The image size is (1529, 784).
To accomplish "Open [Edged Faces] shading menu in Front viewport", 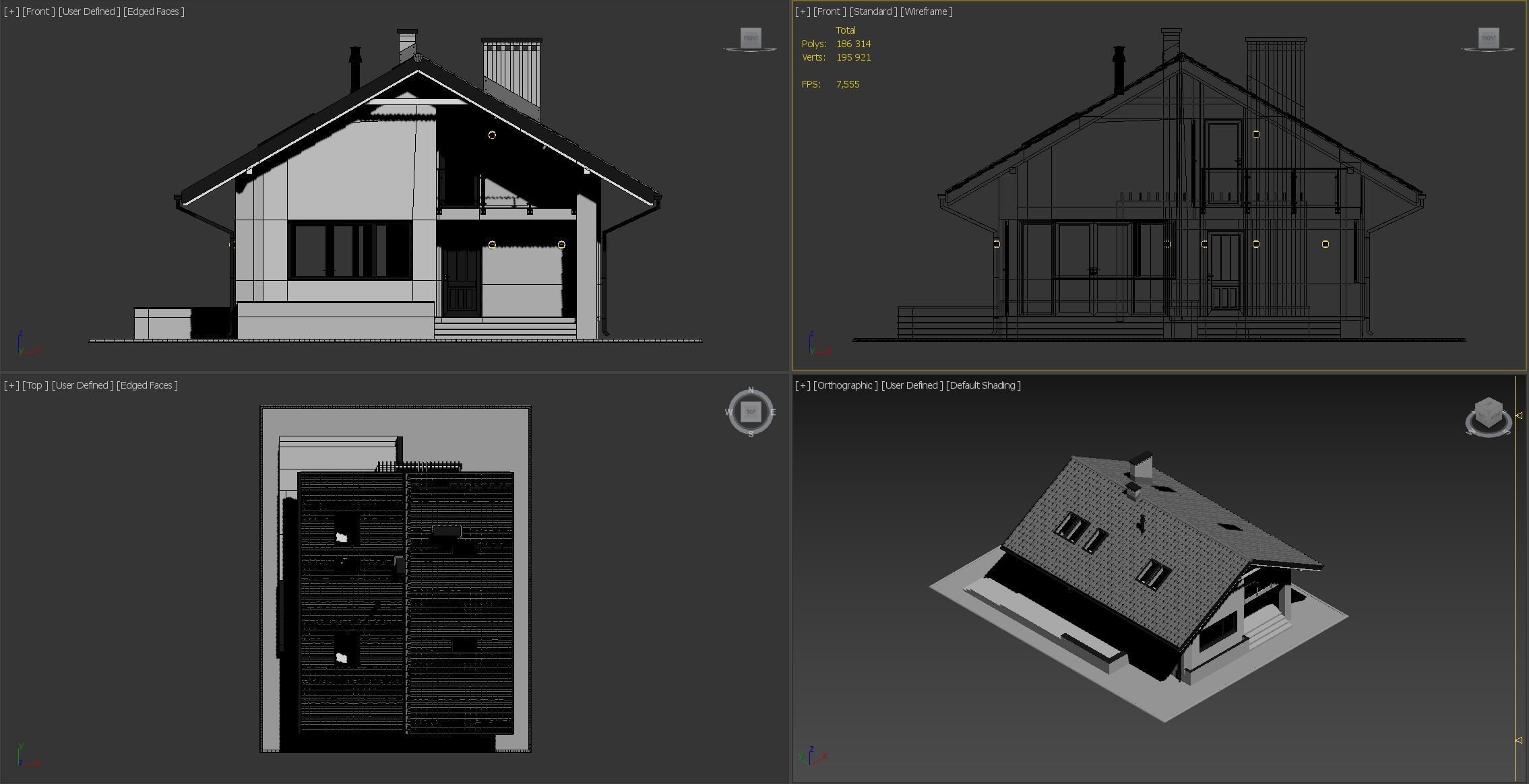I will click(154, 11).
